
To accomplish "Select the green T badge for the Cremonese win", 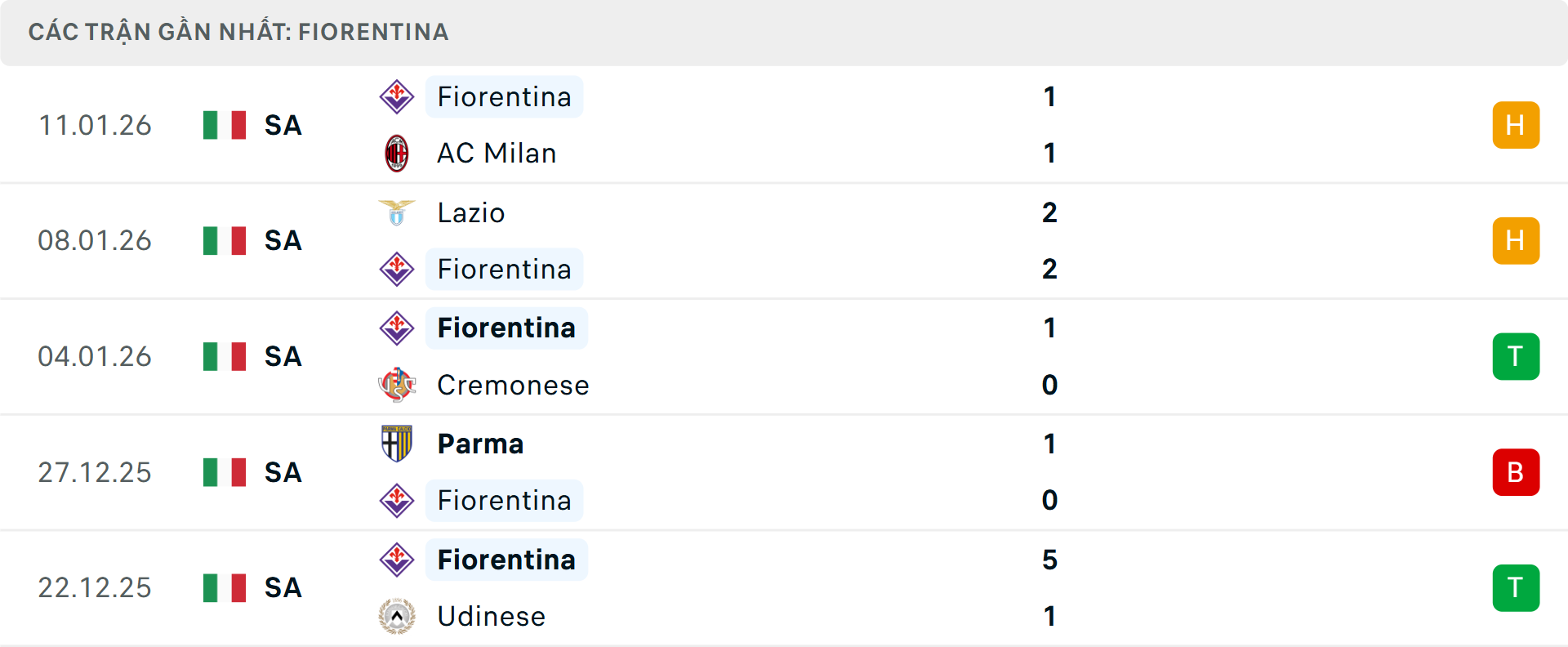I will point(1516,356).
